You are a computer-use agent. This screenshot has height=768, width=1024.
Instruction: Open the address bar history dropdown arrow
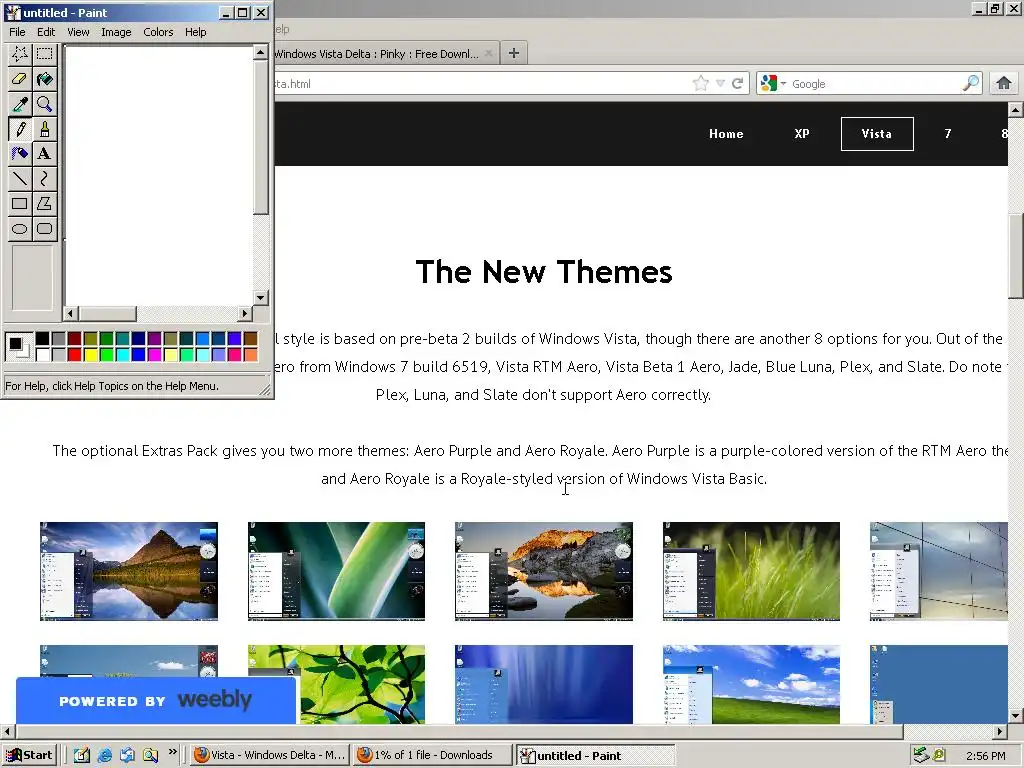pos(720,83)
